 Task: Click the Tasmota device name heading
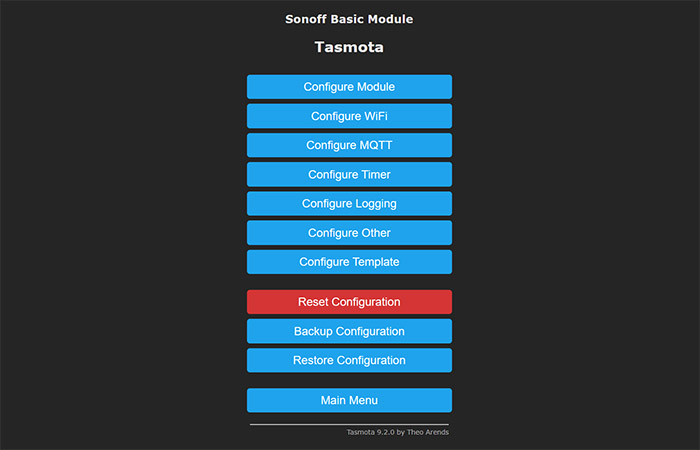(x=349, y=47)
